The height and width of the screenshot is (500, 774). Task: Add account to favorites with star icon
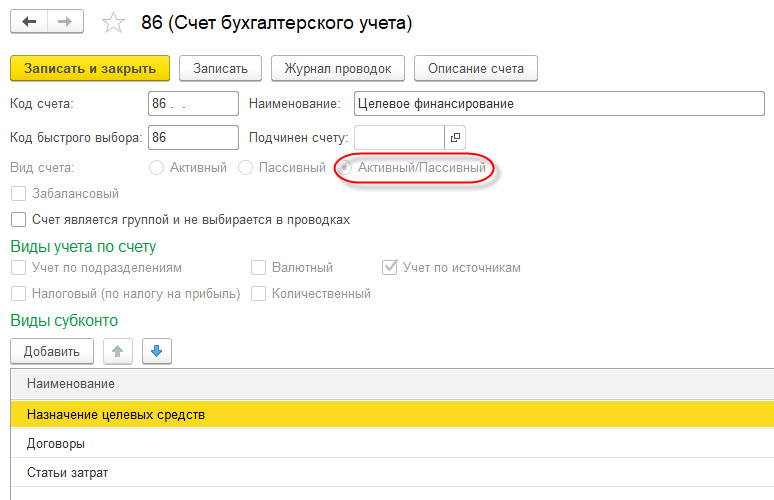115,22
